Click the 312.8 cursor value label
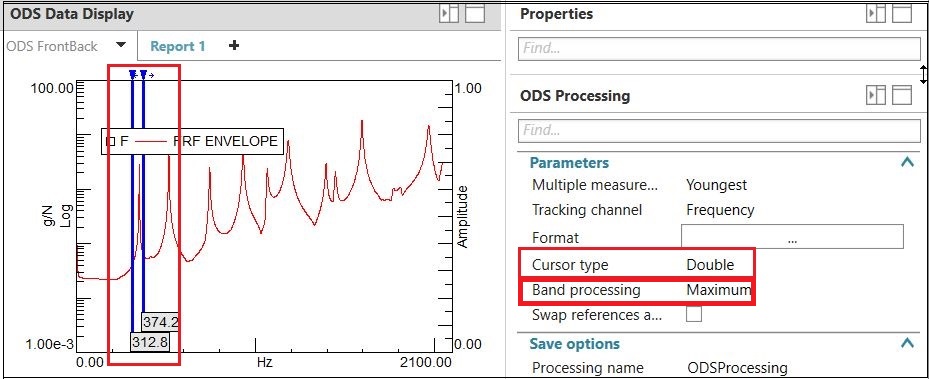This screenshot has width=929, height=379. click(150, 342)
